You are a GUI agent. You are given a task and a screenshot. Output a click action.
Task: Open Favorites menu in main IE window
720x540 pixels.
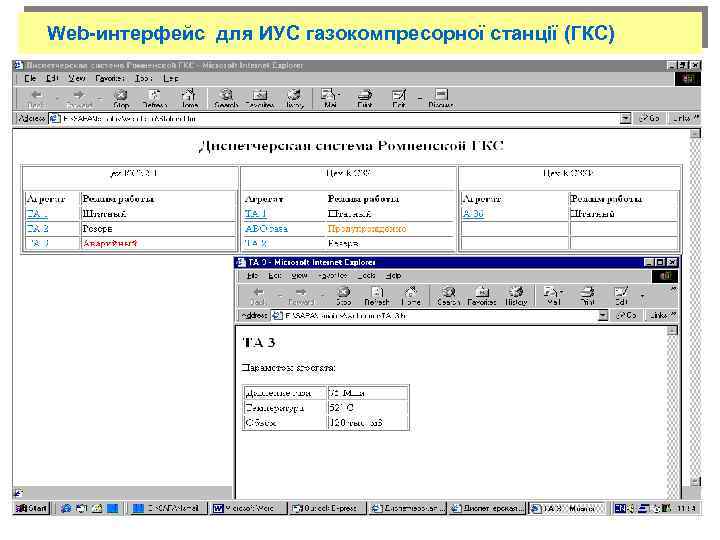110,79
